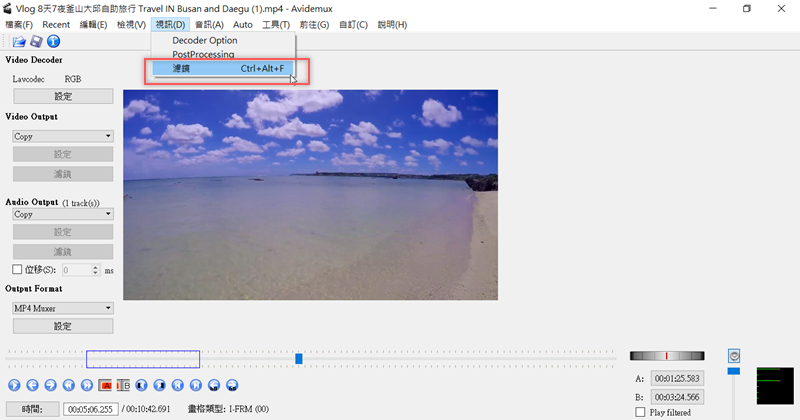Open the 工具(T) menu
The height and width of the screenshot is (420, 800).
pyautogui.click(x=276, y=24)
